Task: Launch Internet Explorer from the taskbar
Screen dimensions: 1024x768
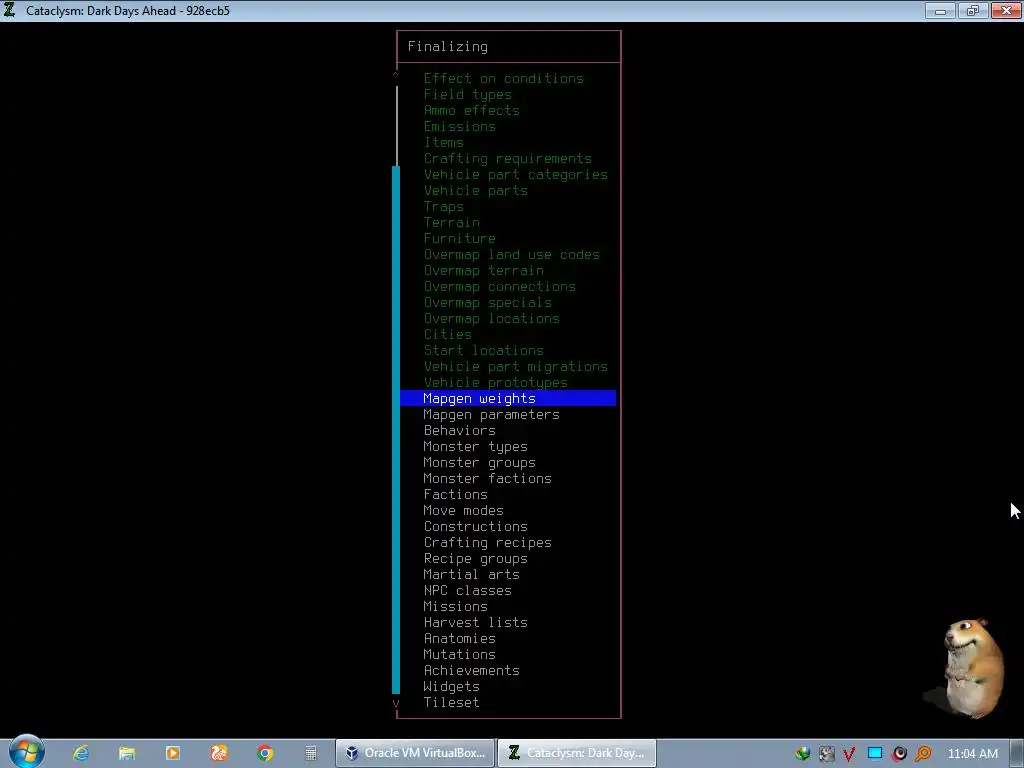Action: pos(81,753)
